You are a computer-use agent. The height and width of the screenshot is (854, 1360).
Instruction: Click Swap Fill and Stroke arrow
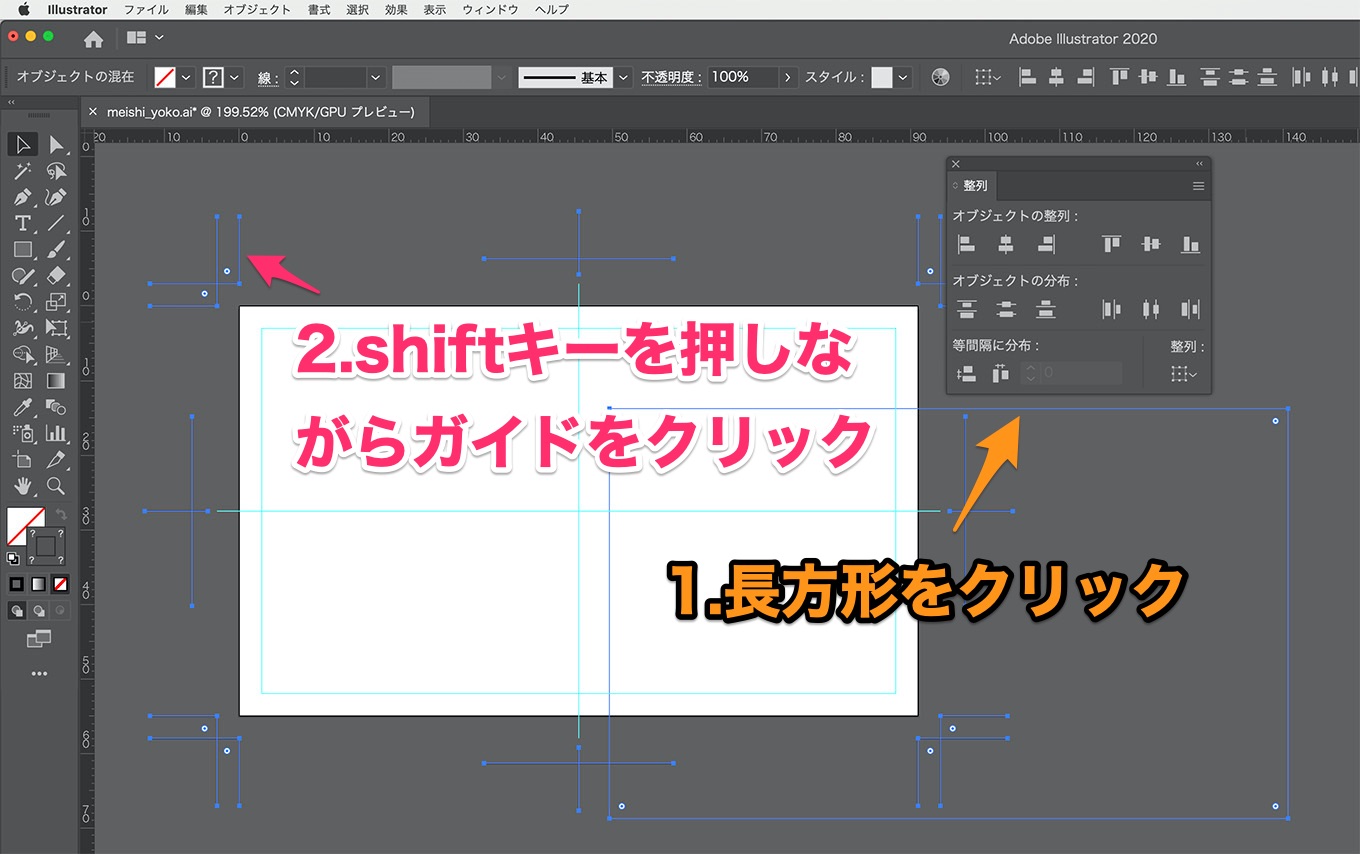[x=61, y=513]
